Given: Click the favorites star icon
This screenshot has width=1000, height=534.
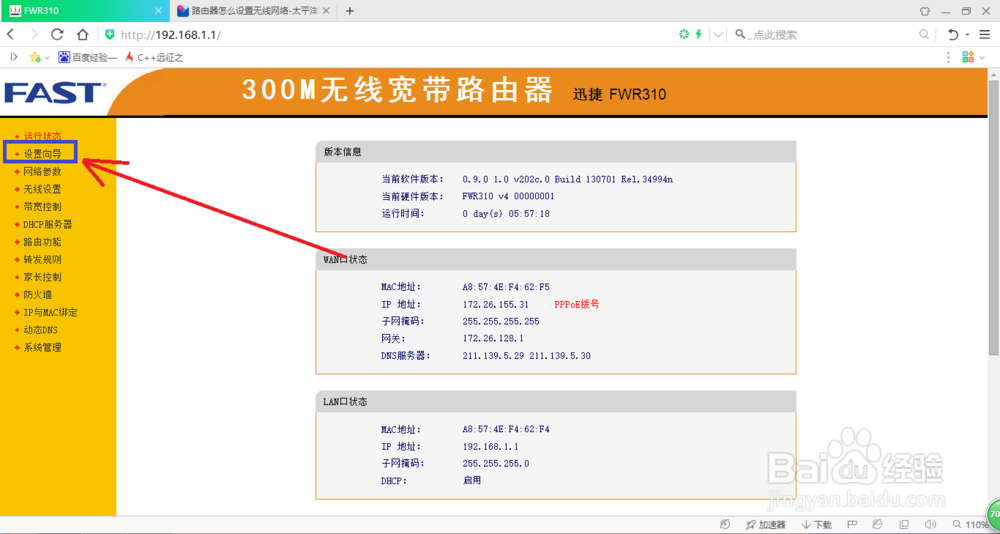Looking at the screenshot, I should (x=34, y=57).
